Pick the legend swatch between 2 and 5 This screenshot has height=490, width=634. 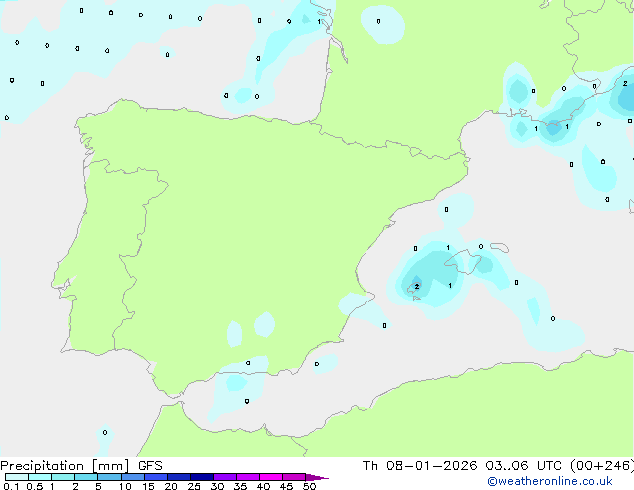tap(86, 477)
